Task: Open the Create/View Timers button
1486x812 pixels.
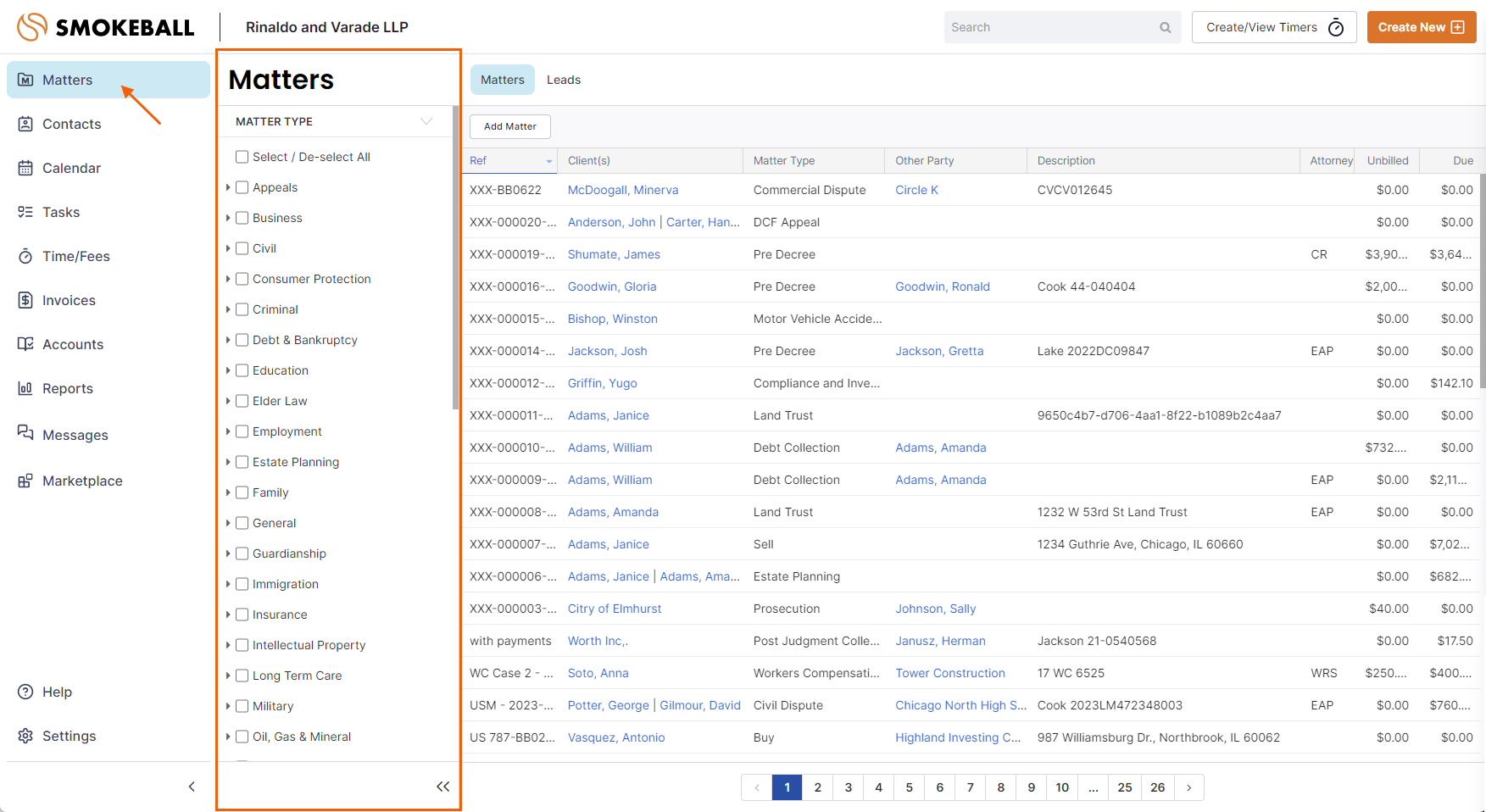Action: [1274, 27]
